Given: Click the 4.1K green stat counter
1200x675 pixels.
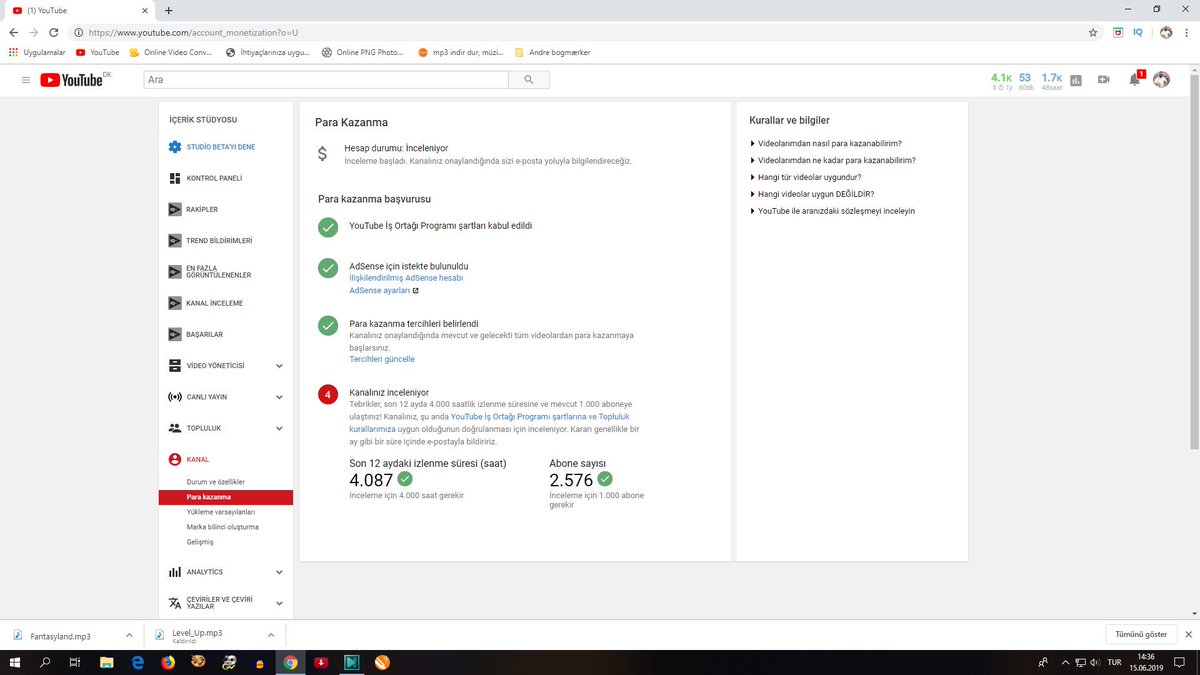Looking at the screenshot, I should click(x=1001, y=80).
